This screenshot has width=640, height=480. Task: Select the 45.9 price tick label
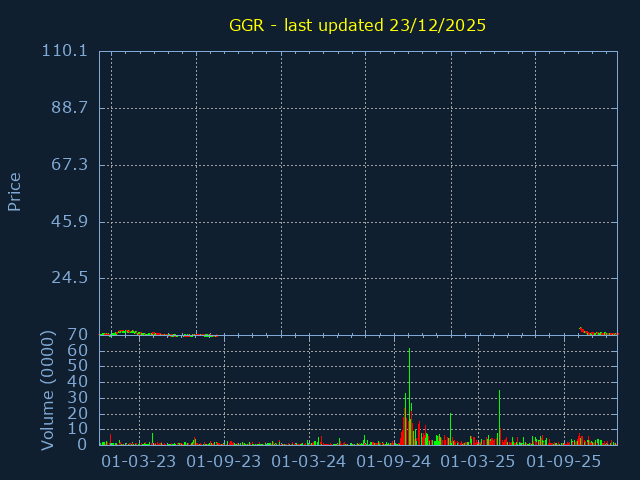click(70, 221)
